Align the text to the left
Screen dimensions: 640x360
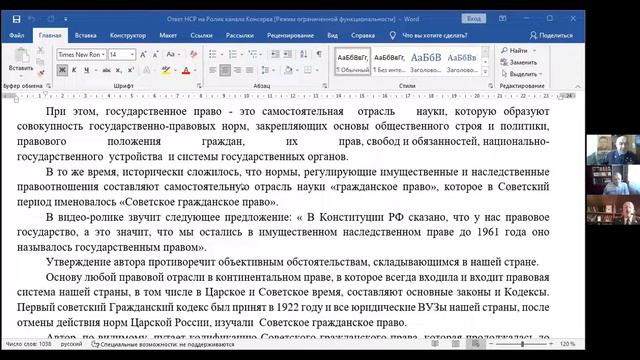(213, 70)
